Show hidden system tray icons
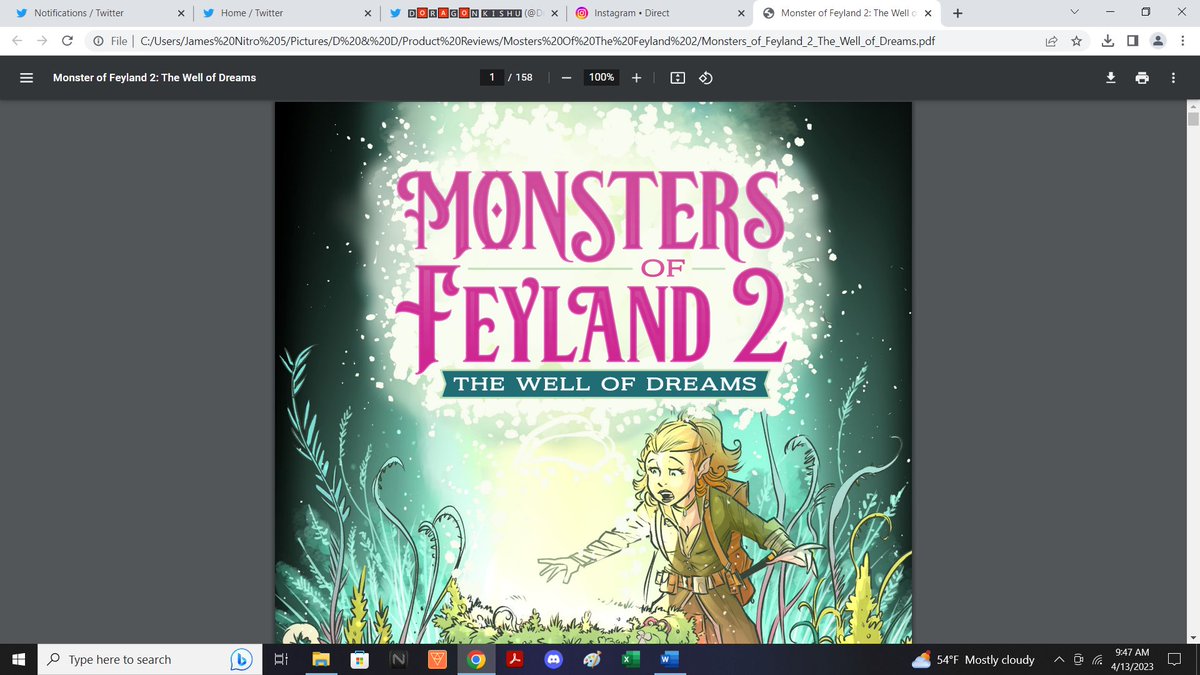Screen dimensions: 1200x675 [1059, 659]
